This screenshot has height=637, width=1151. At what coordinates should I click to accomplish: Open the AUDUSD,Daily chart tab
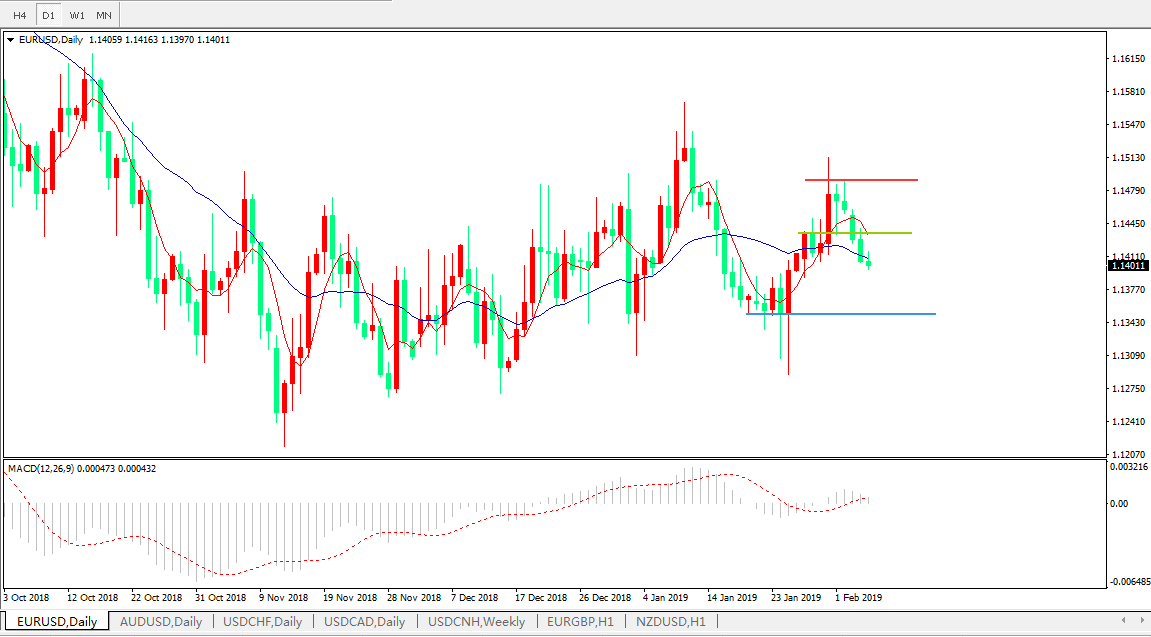[160, 622]
